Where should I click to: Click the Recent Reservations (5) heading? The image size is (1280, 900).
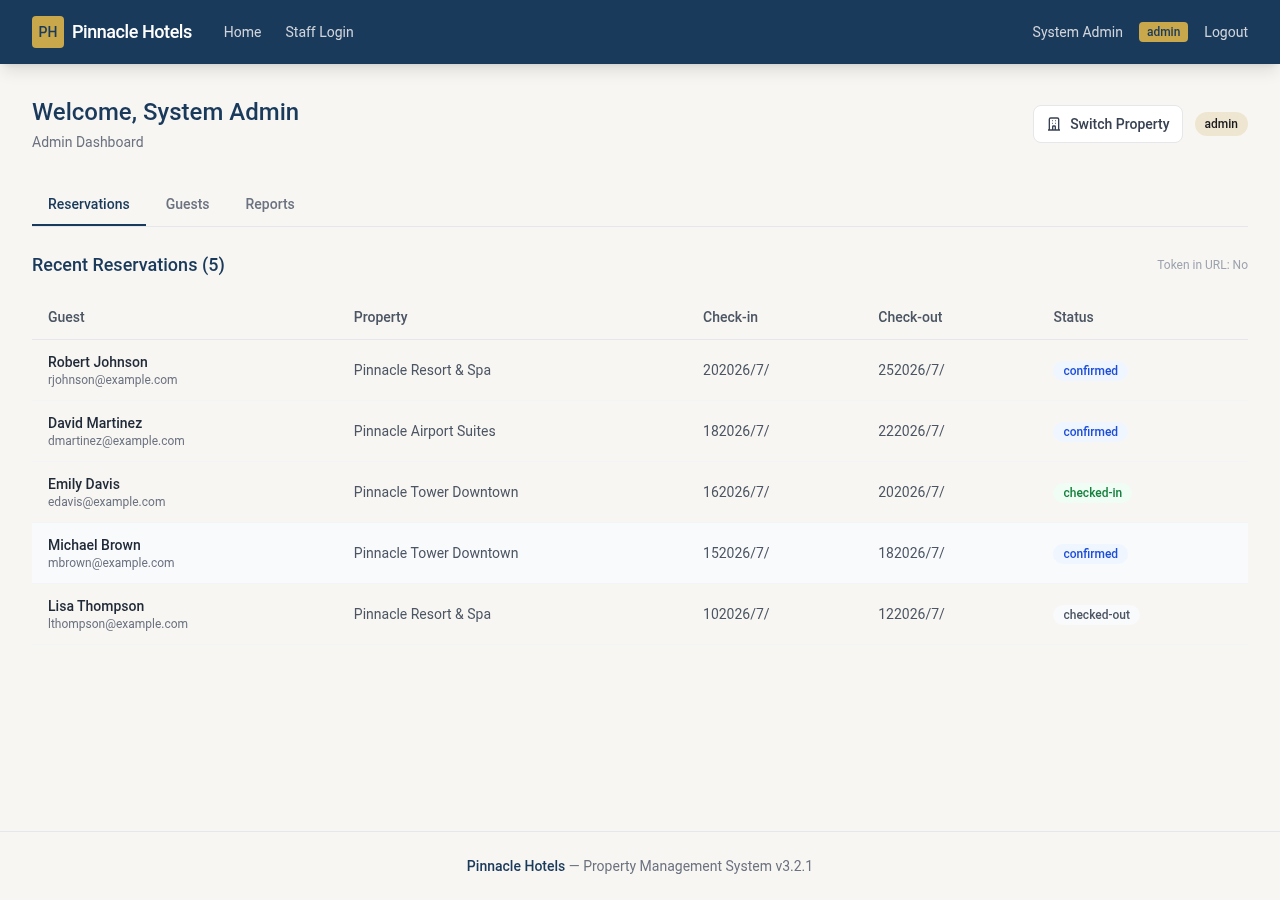(x=128, y=265)
